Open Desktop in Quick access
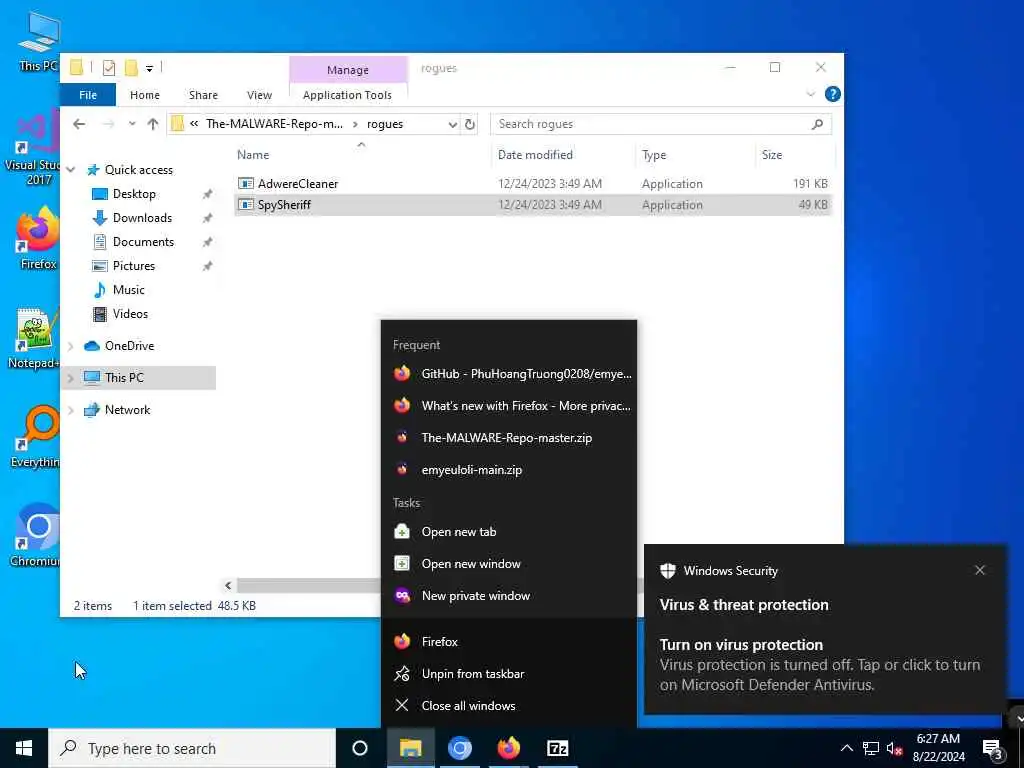This screenshot has height=768, width=1024. 134,194
